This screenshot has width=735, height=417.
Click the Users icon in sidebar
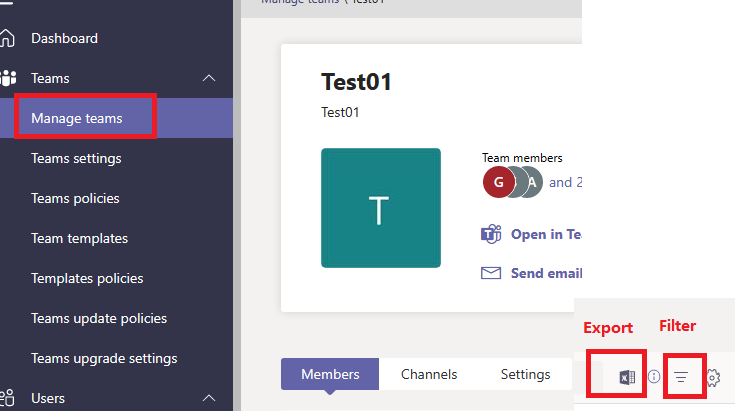[8, 398]
